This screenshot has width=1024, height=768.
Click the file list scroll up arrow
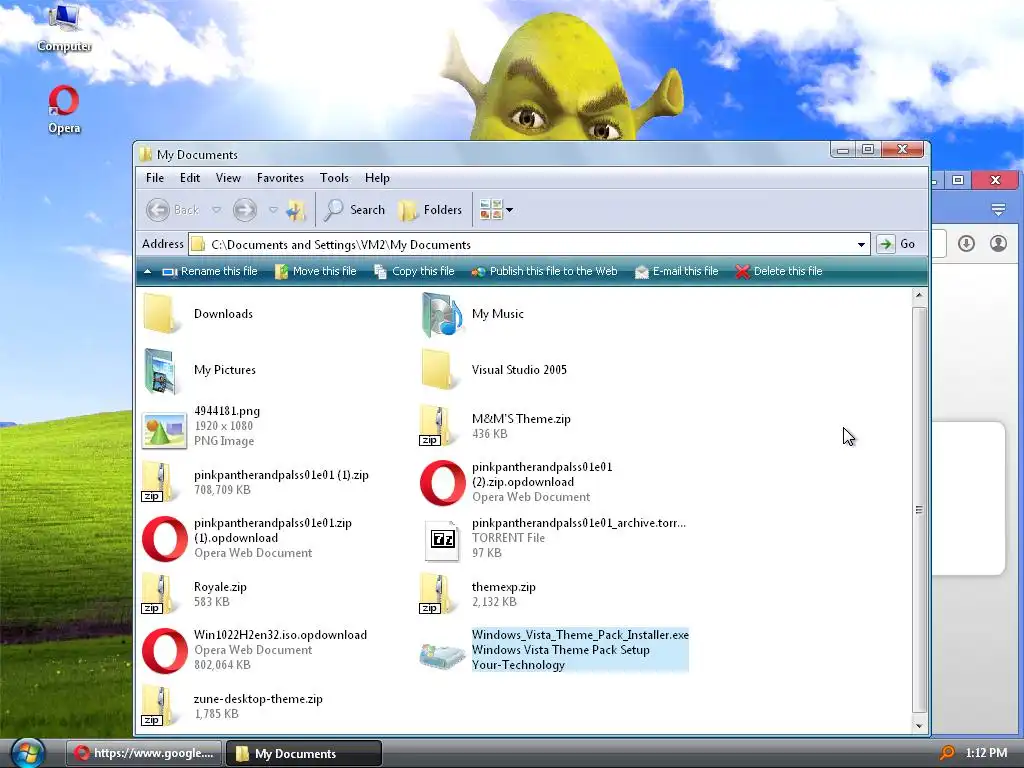coord(919,295)
